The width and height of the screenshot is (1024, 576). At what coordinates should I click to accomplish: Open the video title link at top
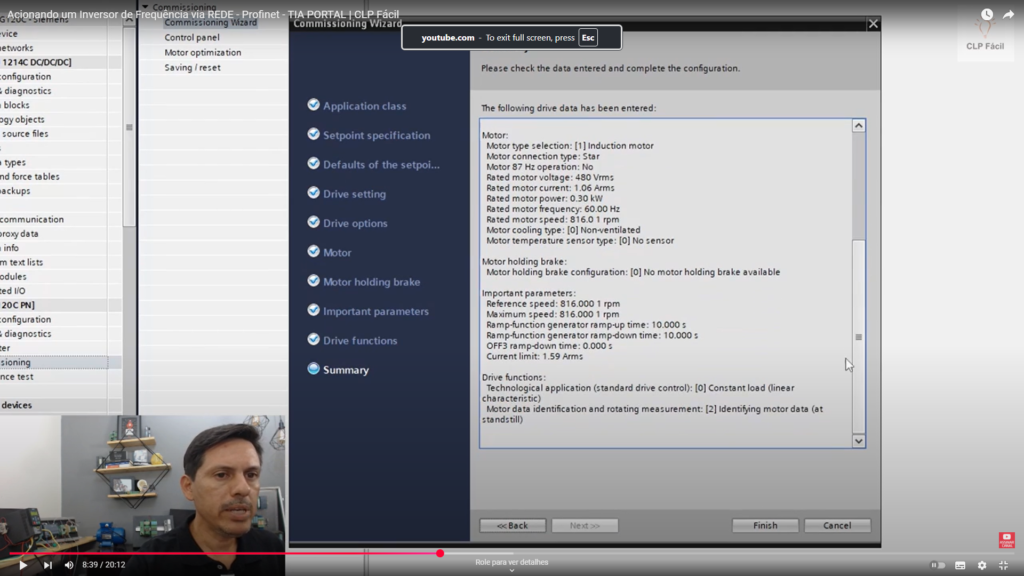203,14
